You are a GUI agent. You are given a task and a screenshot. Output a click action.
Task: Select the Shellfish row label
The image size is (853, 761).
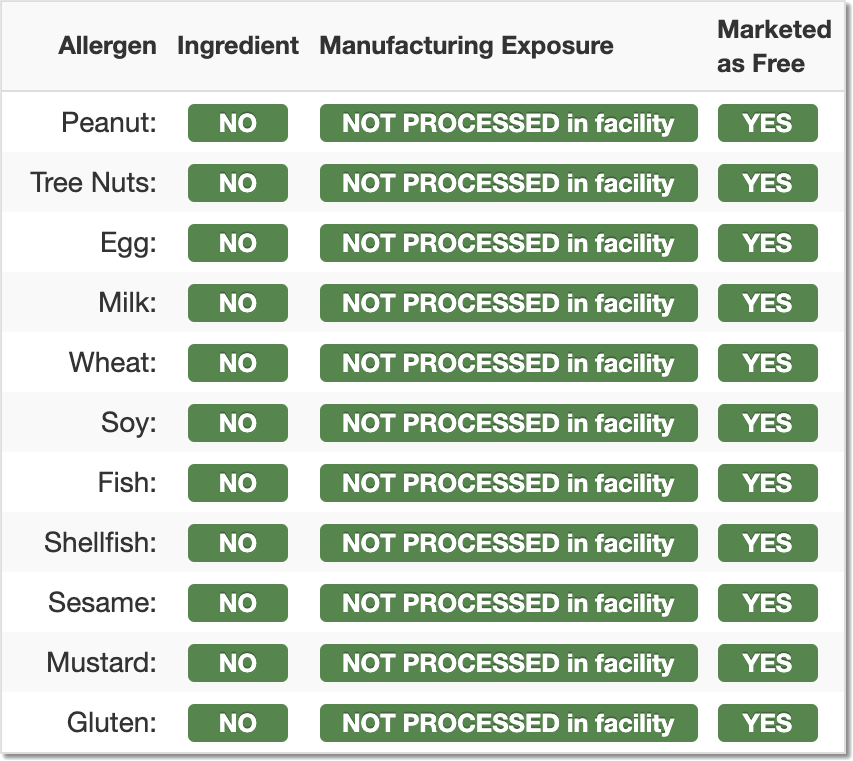[x=100, y=543]
